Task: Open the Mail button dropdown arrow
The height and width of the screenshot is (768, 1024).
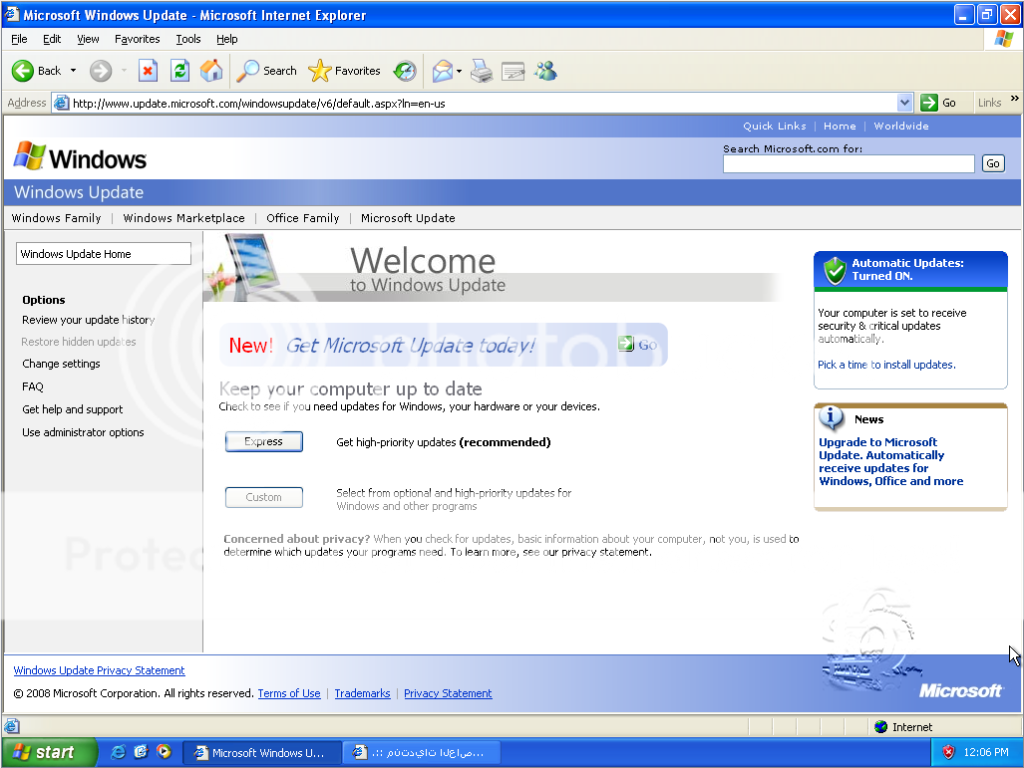Action: 459,71
